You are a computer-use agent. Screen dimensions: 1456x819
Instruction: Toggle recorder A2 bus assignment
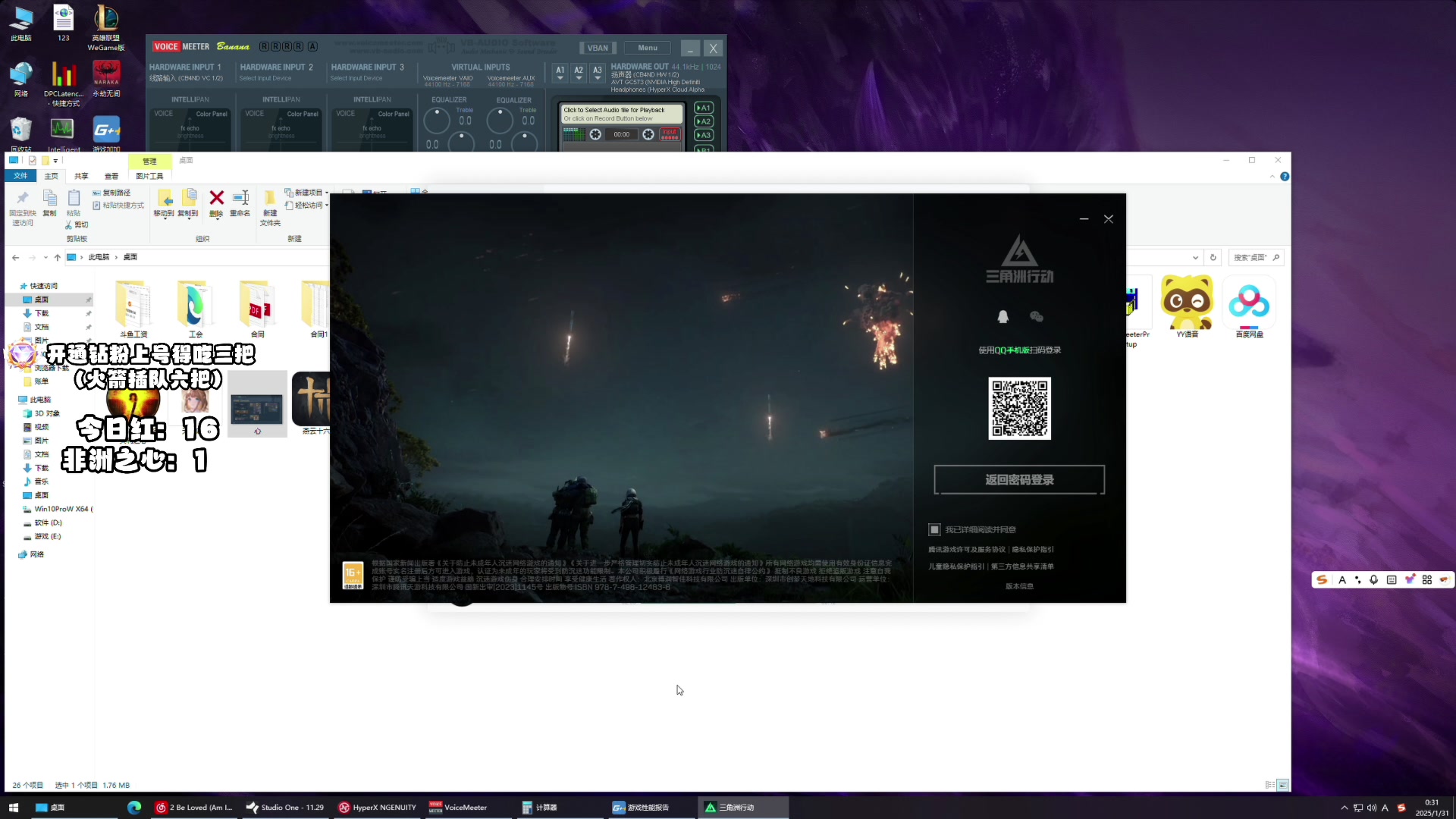[x=704, y=121]
